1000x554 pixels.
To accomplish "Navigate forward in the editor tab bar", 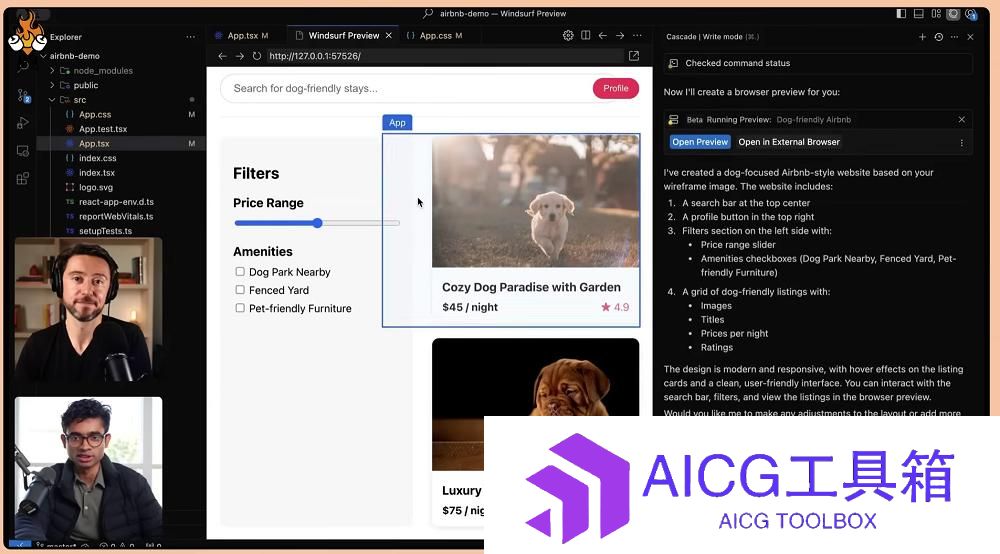I will click(x=620, y=36).
